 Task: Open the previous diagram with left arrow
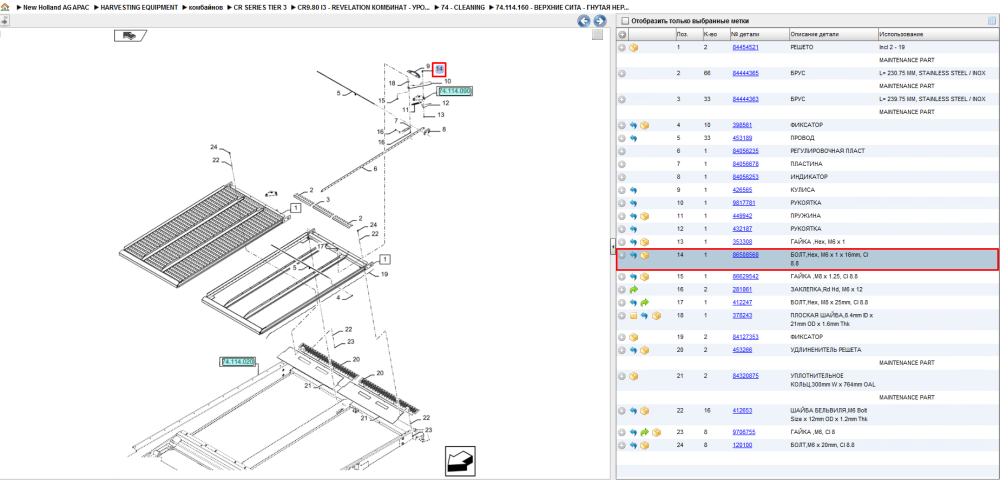pos(584,21)
